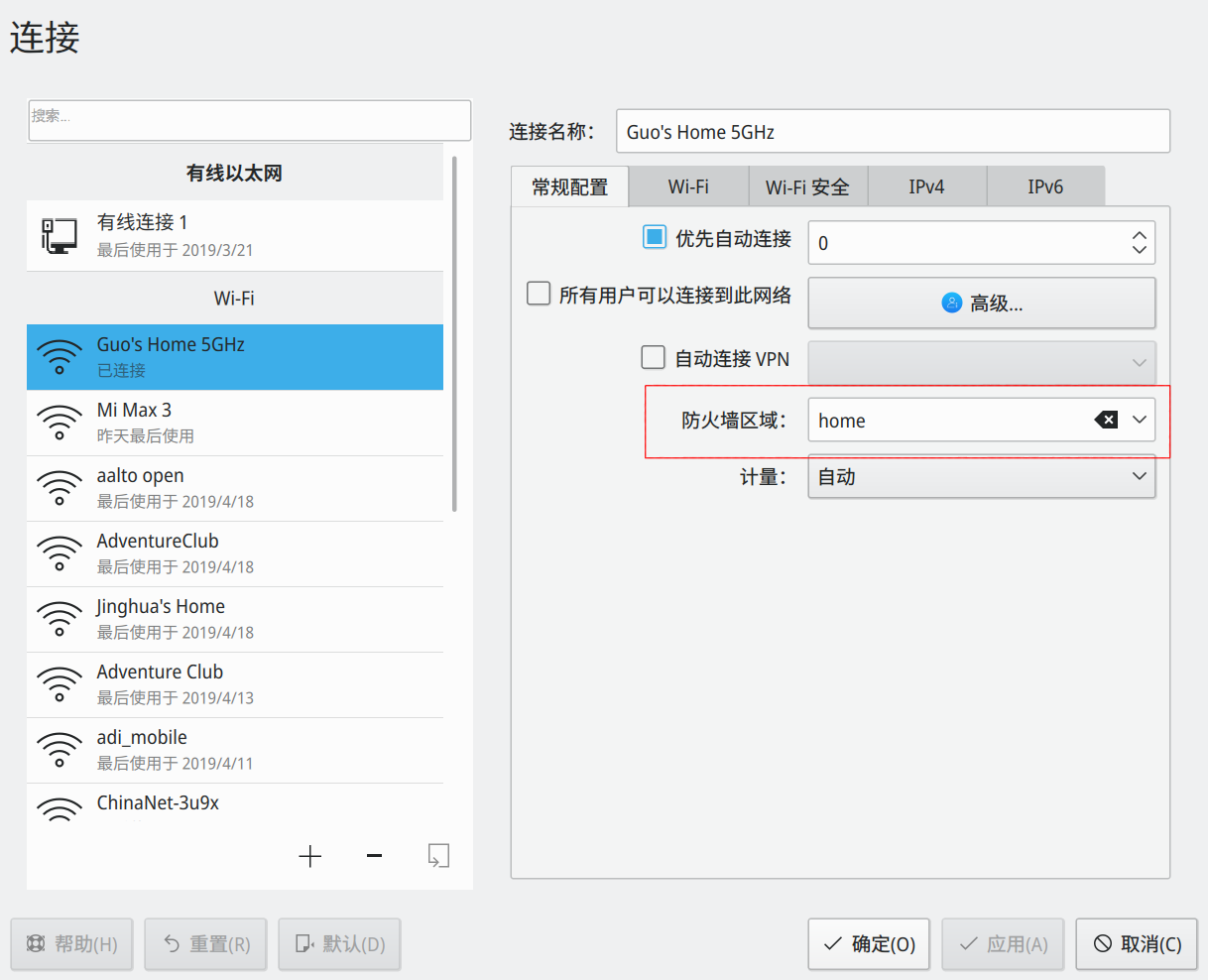Open the IPv4 tab

pyautogui.click(x=926, y=185)
